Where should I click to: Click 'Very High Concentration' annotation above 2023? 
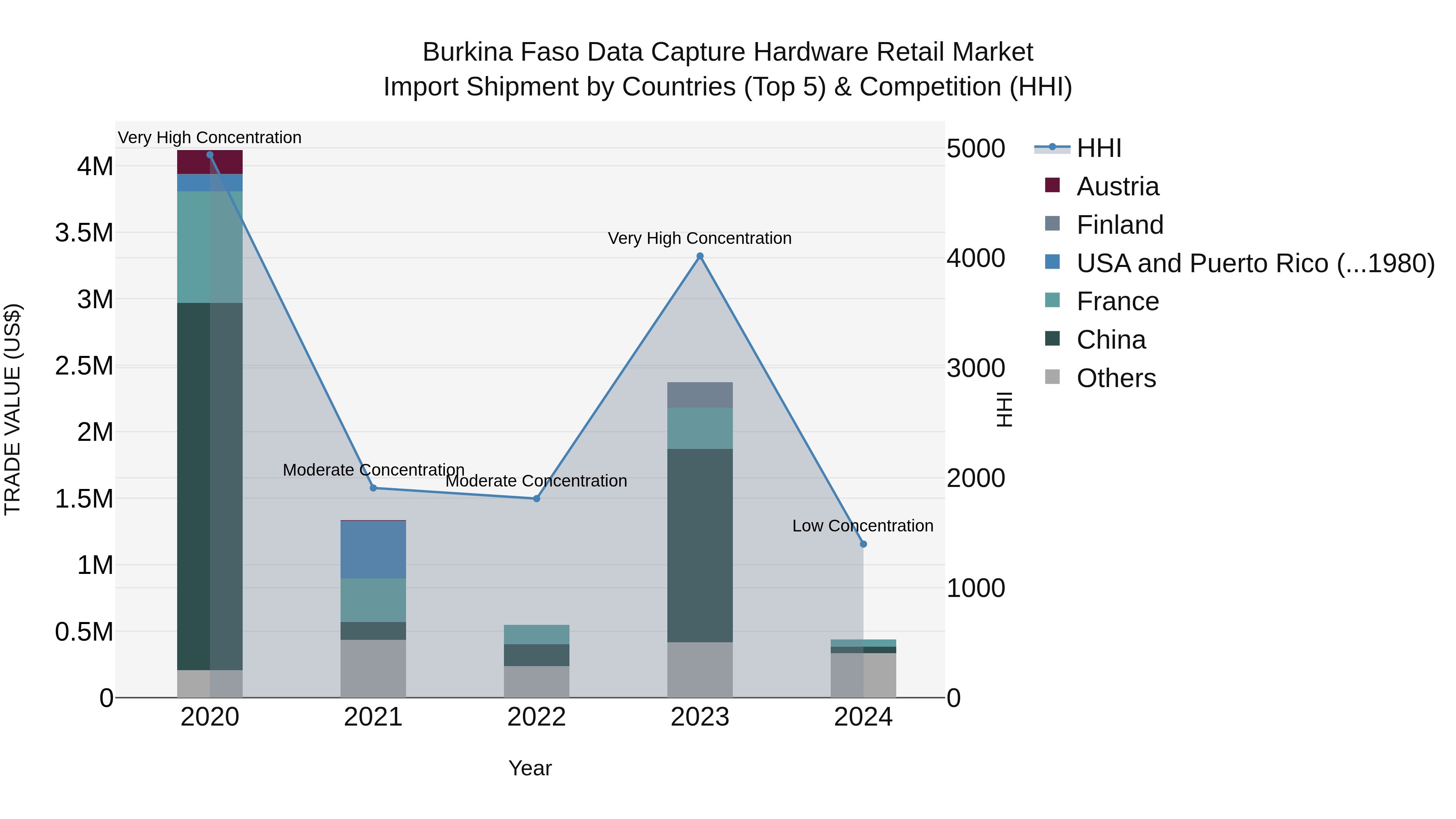pyautogui.click(x=700, y=239)
